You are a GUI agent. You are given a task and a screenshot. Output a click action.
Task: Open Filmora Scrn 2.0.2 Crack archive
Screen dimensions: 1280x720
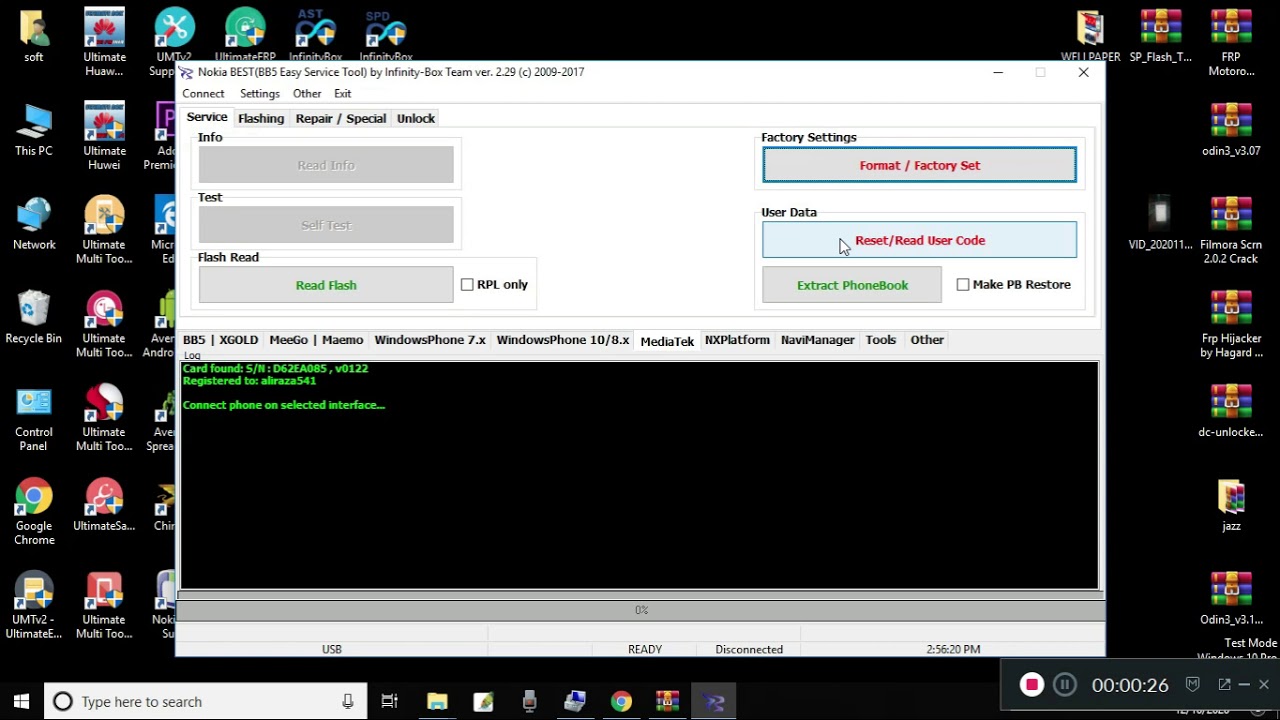point(1231,230)
